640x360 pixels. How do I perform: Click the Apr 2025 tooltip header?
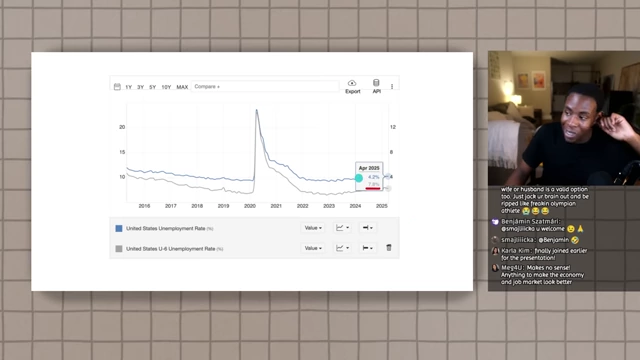[x=369, y=168]
